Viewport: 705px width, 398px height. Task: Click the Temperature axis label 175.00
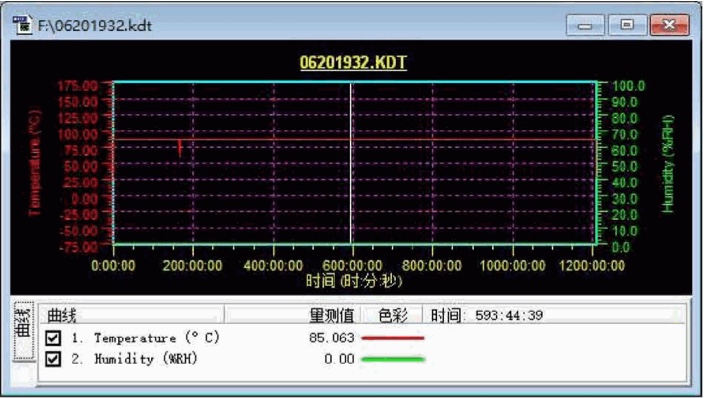tap(78, 85)
